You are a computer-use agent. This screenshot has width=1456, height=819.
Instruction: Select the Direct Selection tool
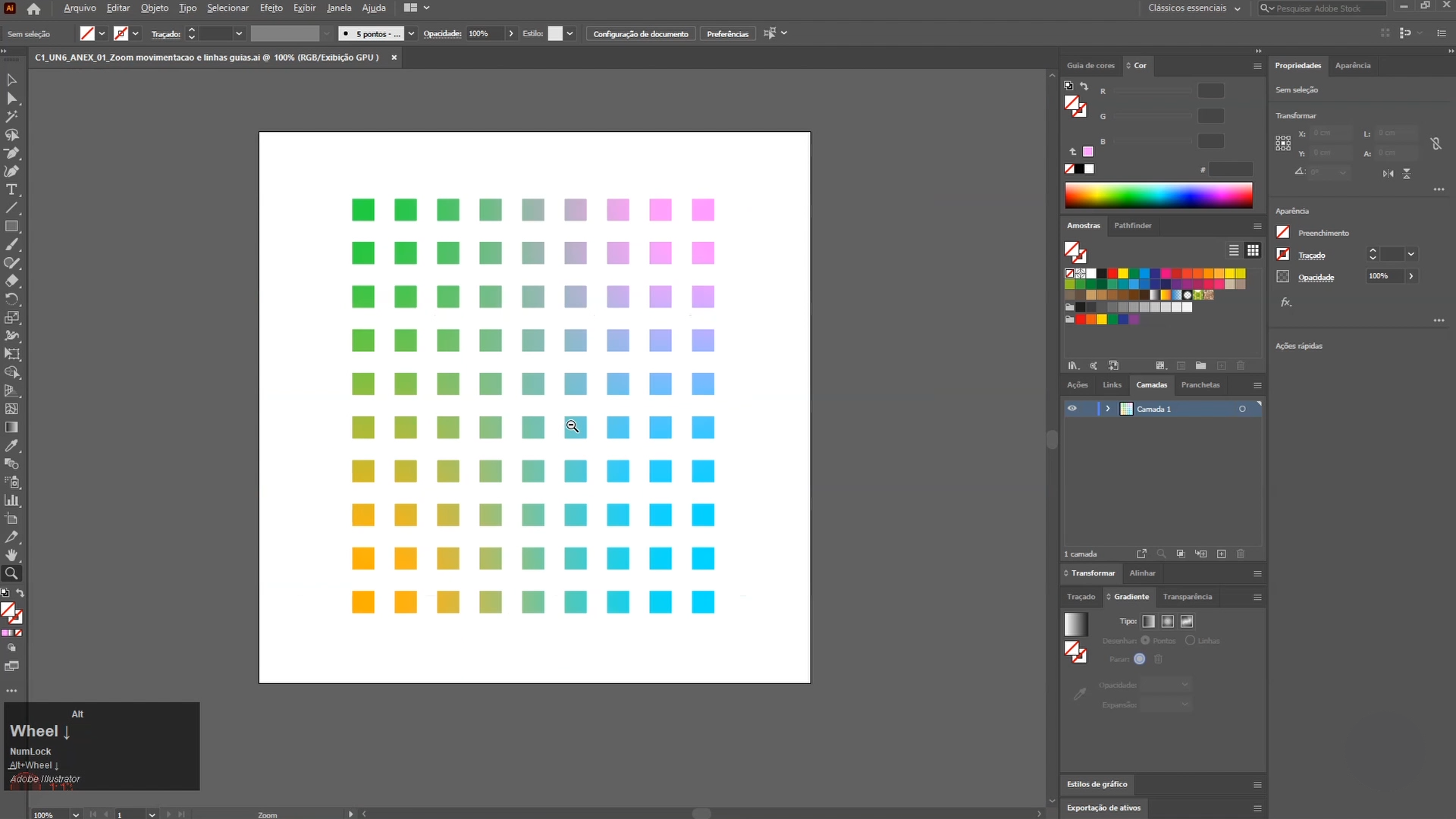point(11,99)
